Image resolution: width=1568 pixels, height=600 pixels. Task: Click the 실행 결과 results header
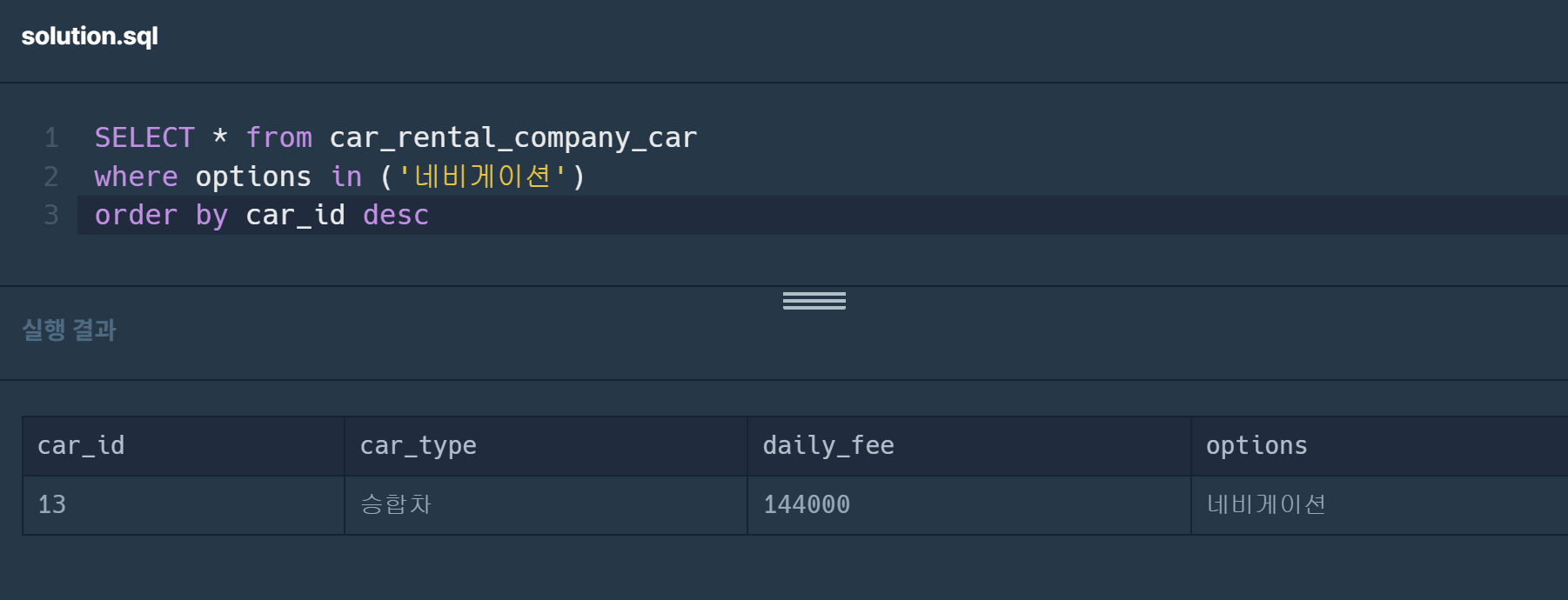69,330
